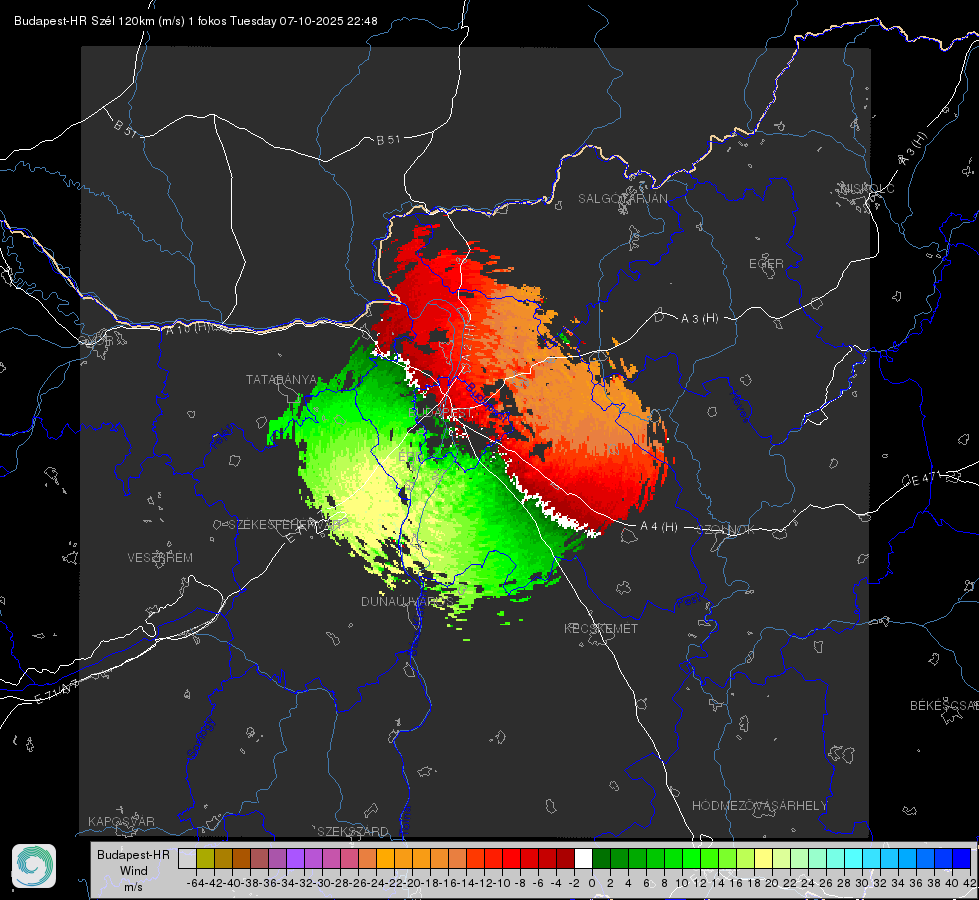Click the pale yellow legend swatch
Screen dimensions: 979x900
[x=764, y=858]
